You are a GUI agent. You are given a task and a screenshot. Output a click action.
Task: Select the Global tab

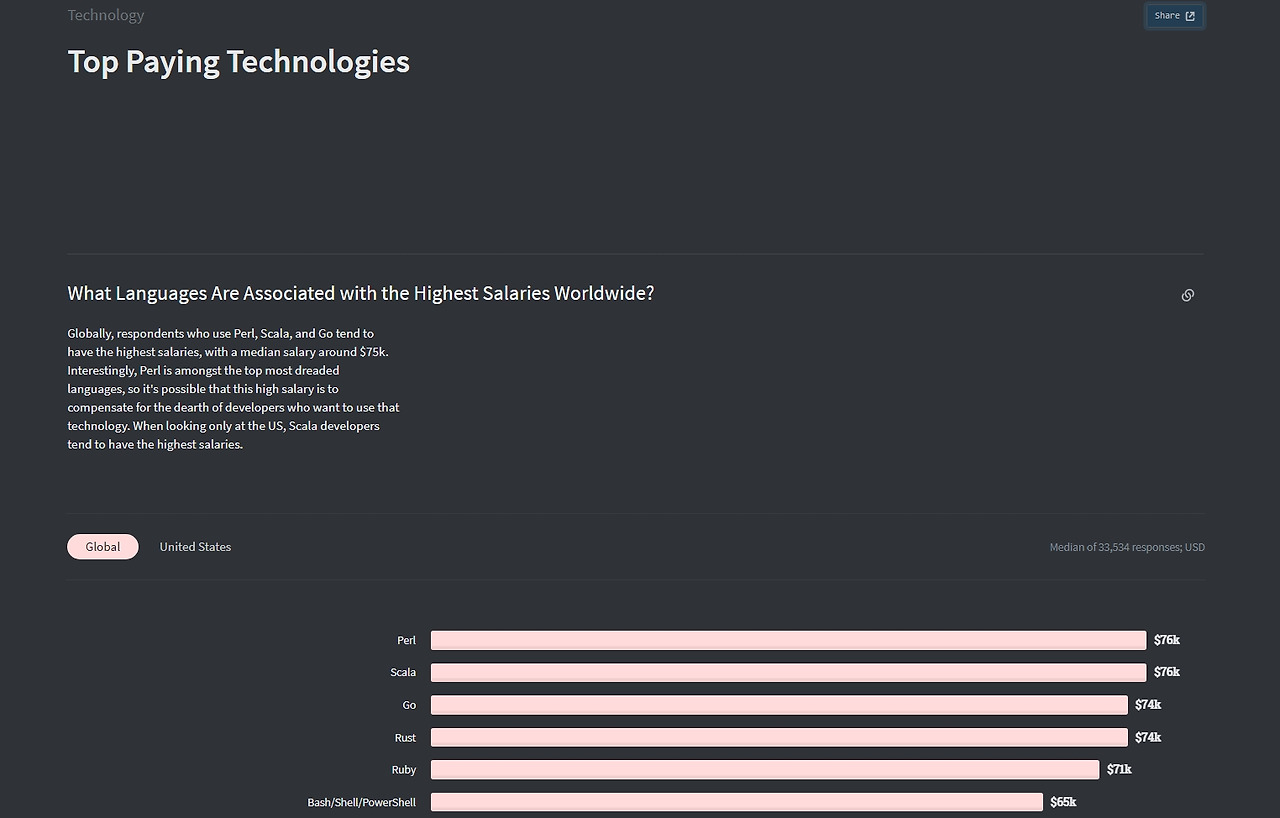pos(103,547)
